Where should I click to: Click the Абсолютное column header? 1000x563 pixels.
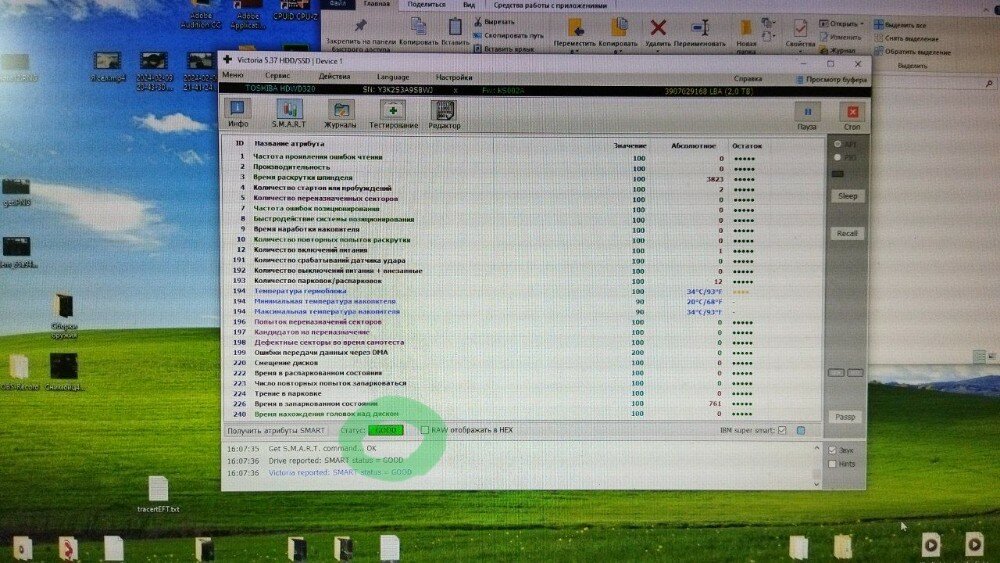[693, 146]
